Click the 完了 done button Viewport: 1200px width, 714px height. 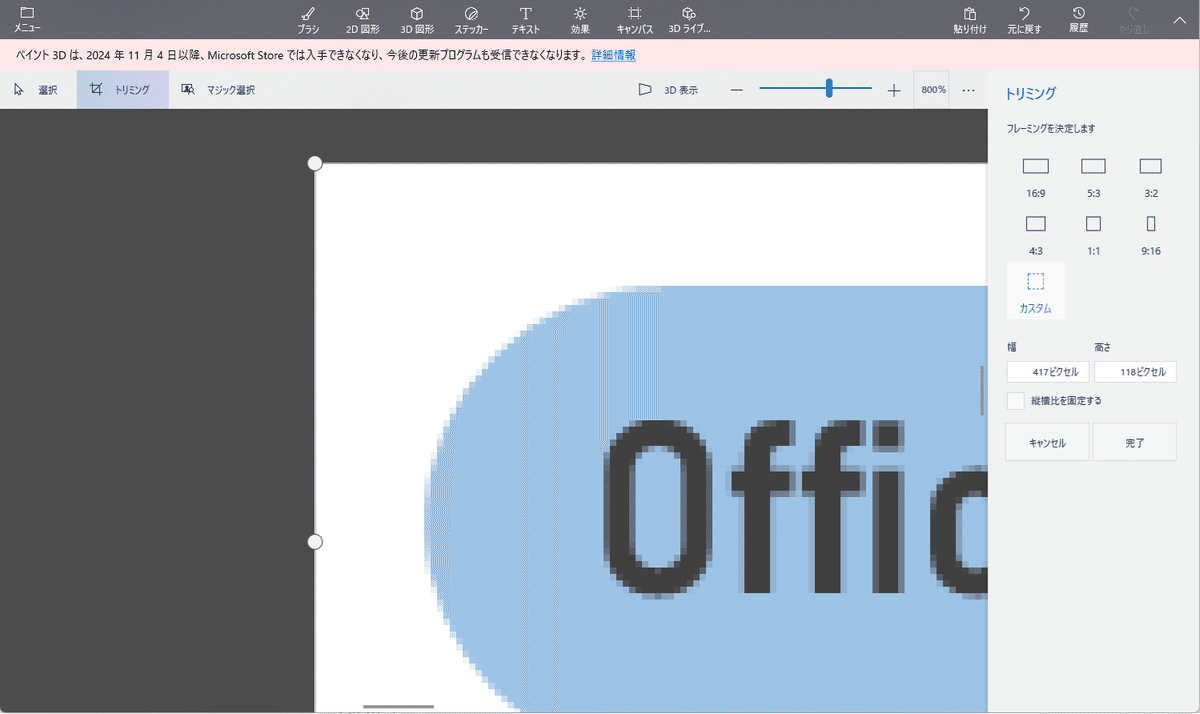pyautogui.click(x=1134, y=442)
